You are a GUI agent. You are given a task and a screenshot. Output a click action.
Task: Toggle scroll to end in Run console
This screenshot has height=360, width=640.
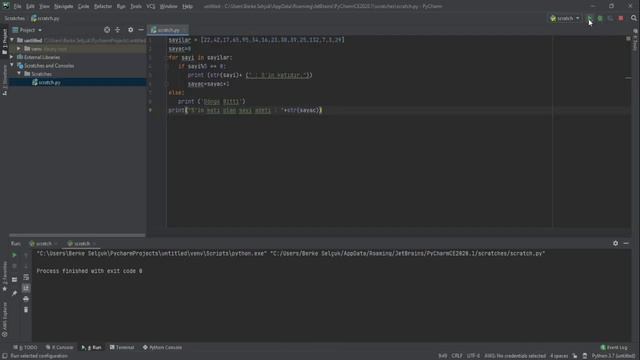(26, 288)
